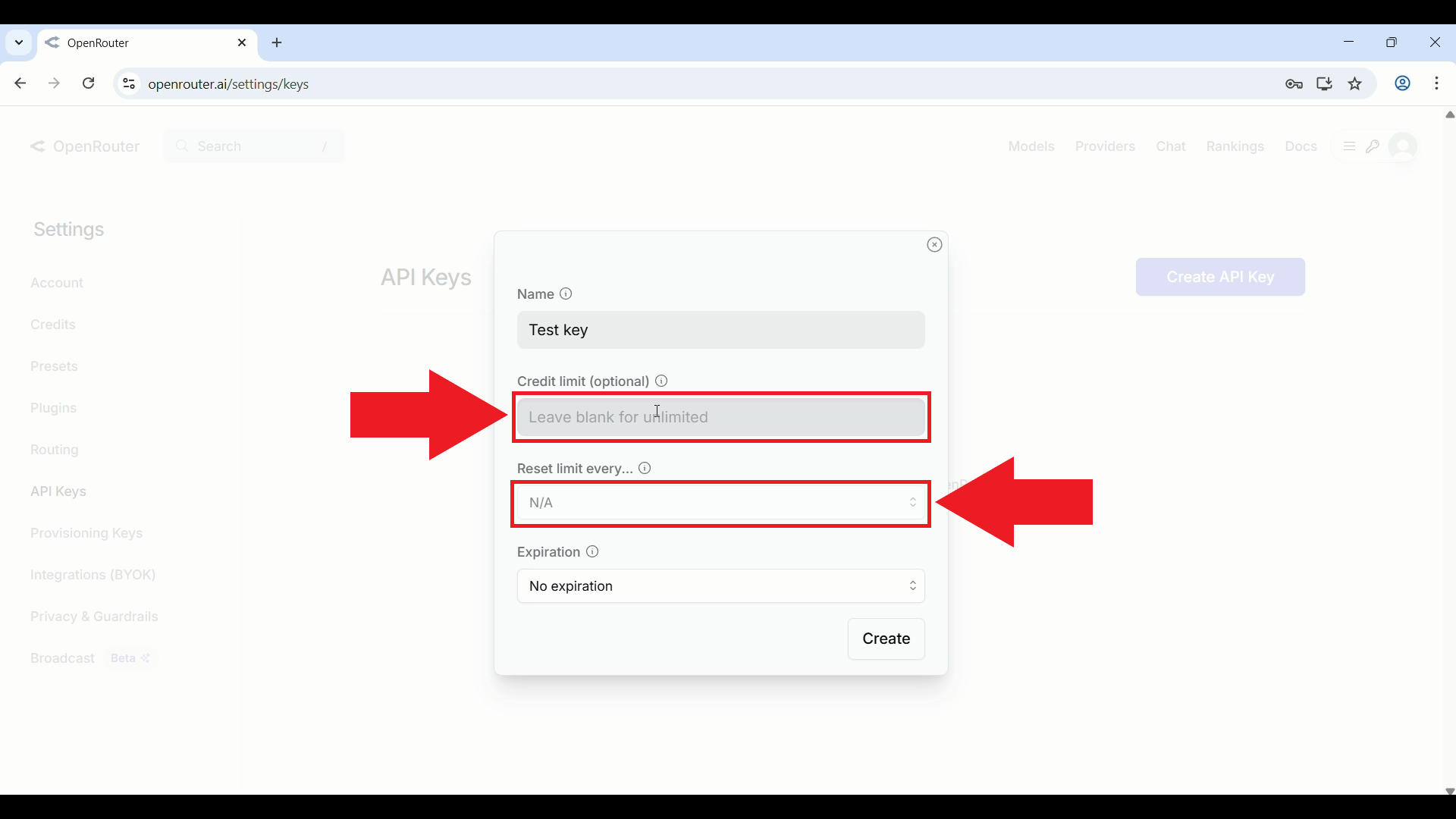The height and width of the screenshot is (819, 1456).
Task: Open the tab search chevron at top left
Action: [18, 42]
